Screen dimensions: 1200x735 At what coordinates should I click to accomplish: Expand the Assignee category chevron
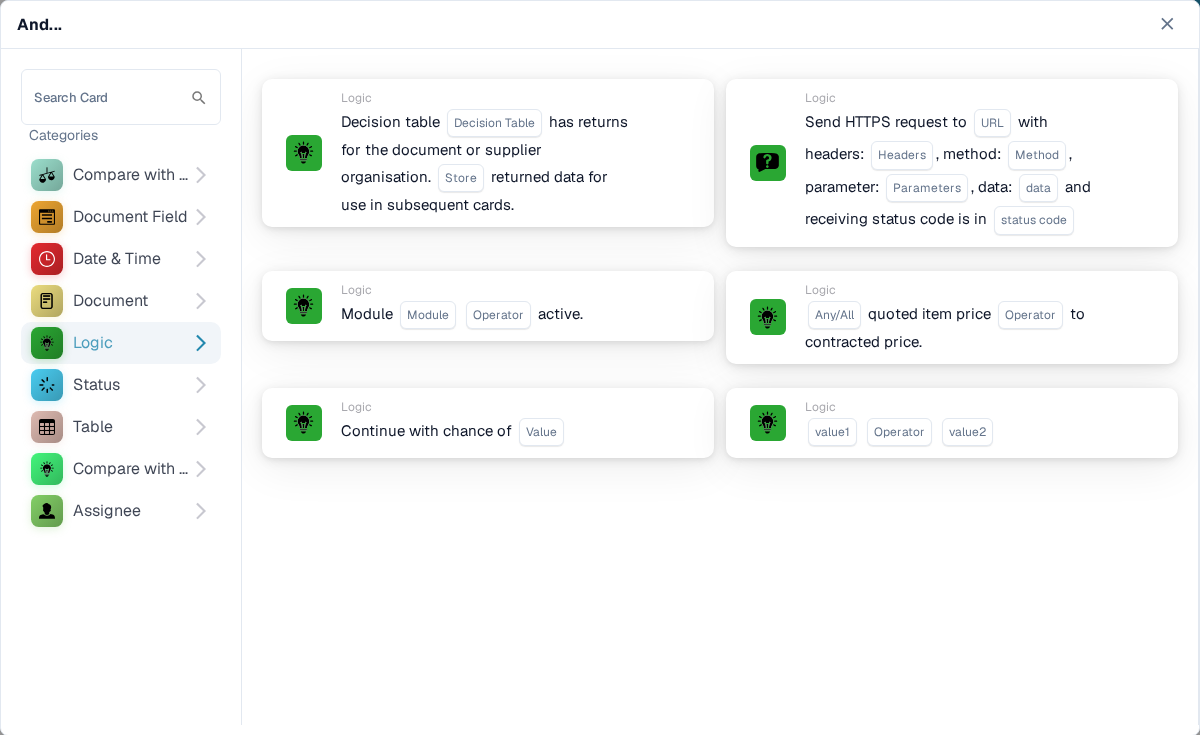[201, 511]
